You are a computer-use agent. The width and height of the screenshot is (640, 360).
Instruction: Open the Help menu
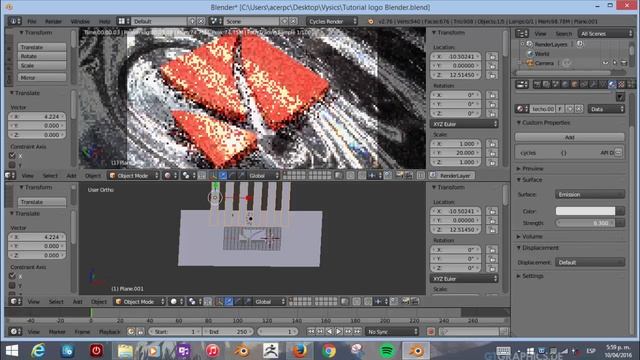(x=104, y=21)
